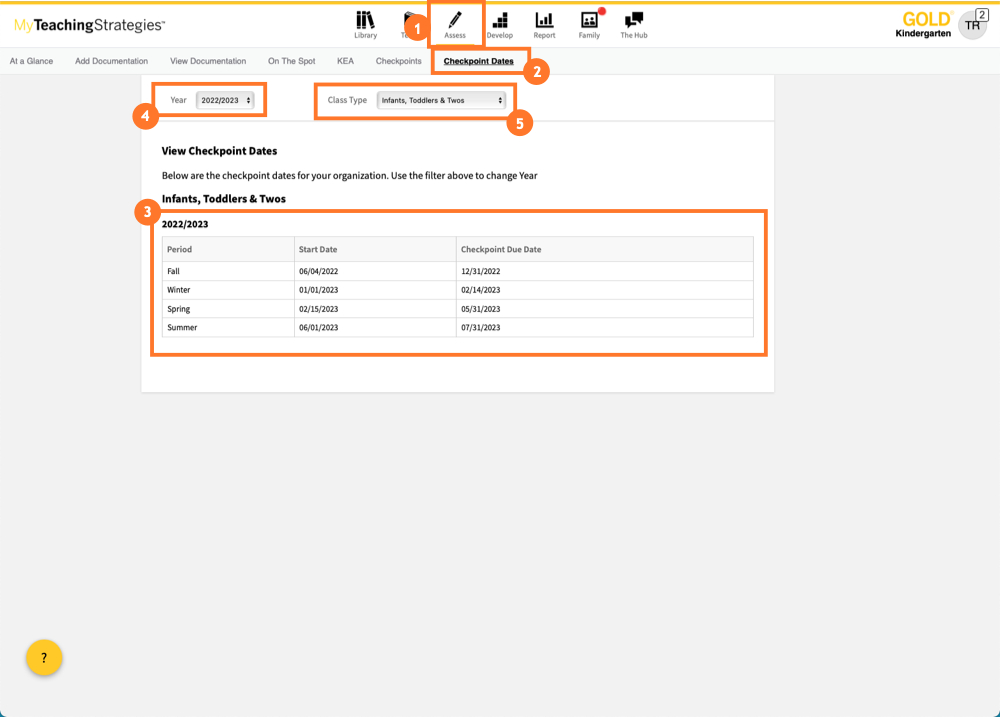Expand the Year dropdown showing 2022/2023
Screen dimensions: 1000x717
pos(225,100)
